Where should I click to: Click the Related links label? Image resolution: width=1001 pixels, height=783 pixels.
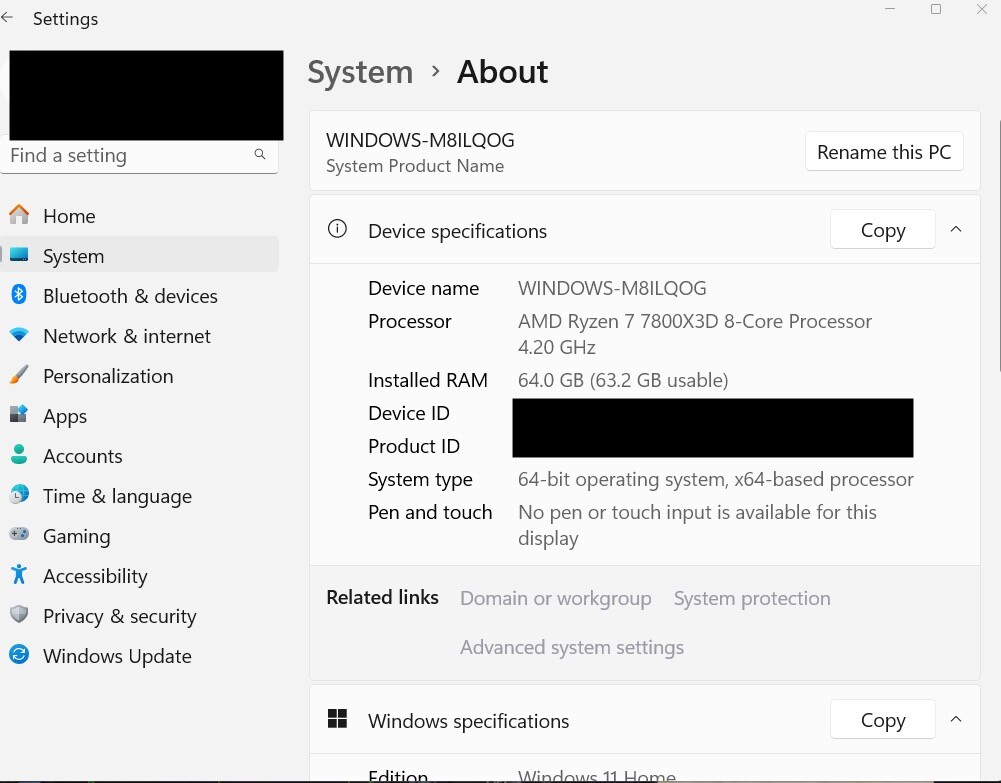point(382,597)
